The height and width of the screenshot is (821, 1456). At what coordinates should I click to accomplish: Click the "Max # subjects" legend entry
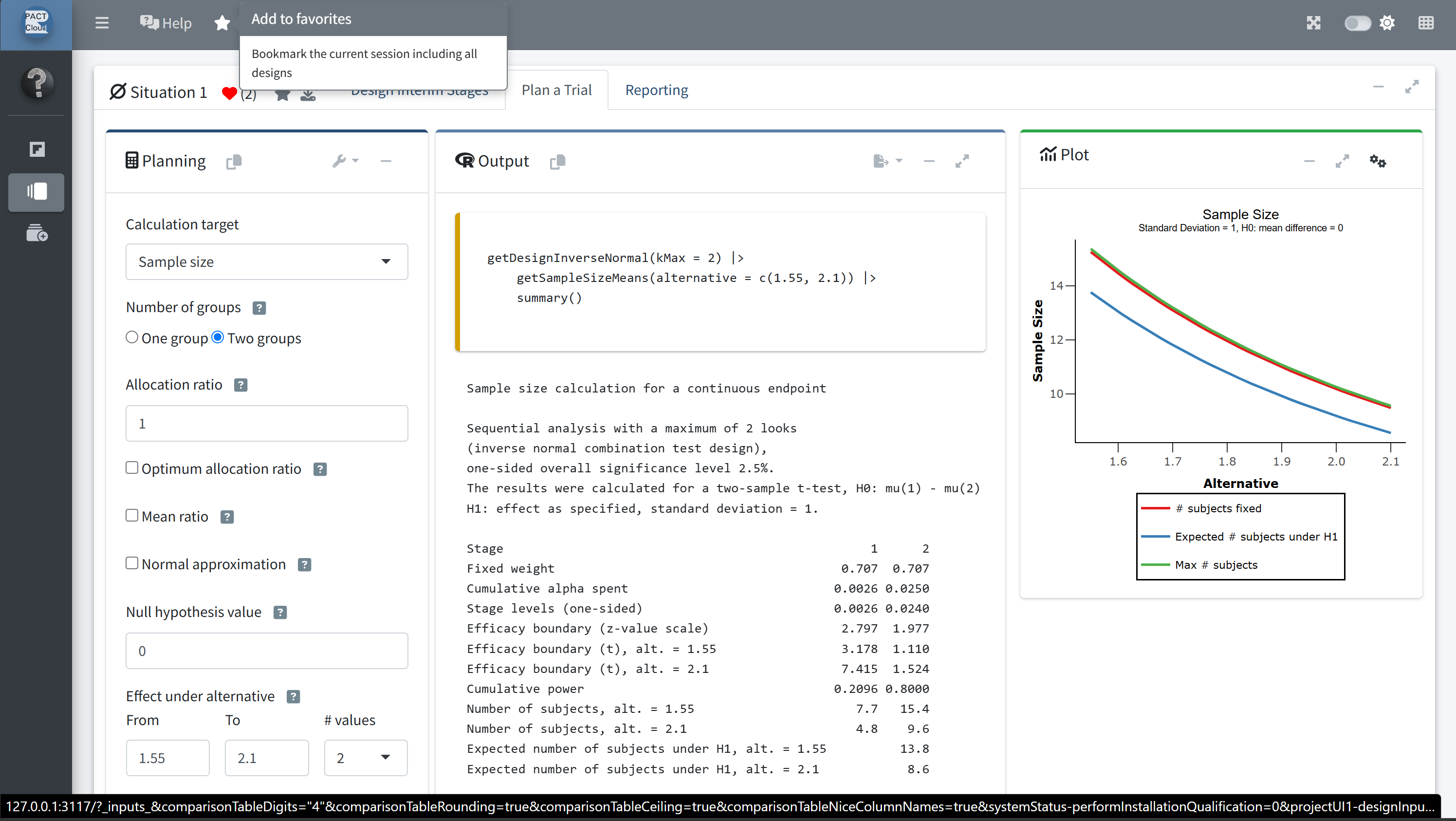1199,565
